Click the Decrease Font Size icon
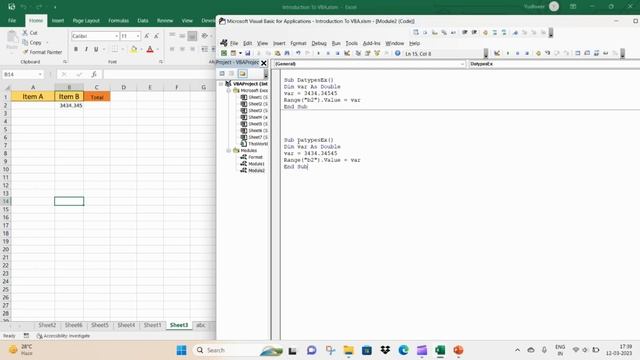This screenshot has height=360, width=640. coord(156,36)
